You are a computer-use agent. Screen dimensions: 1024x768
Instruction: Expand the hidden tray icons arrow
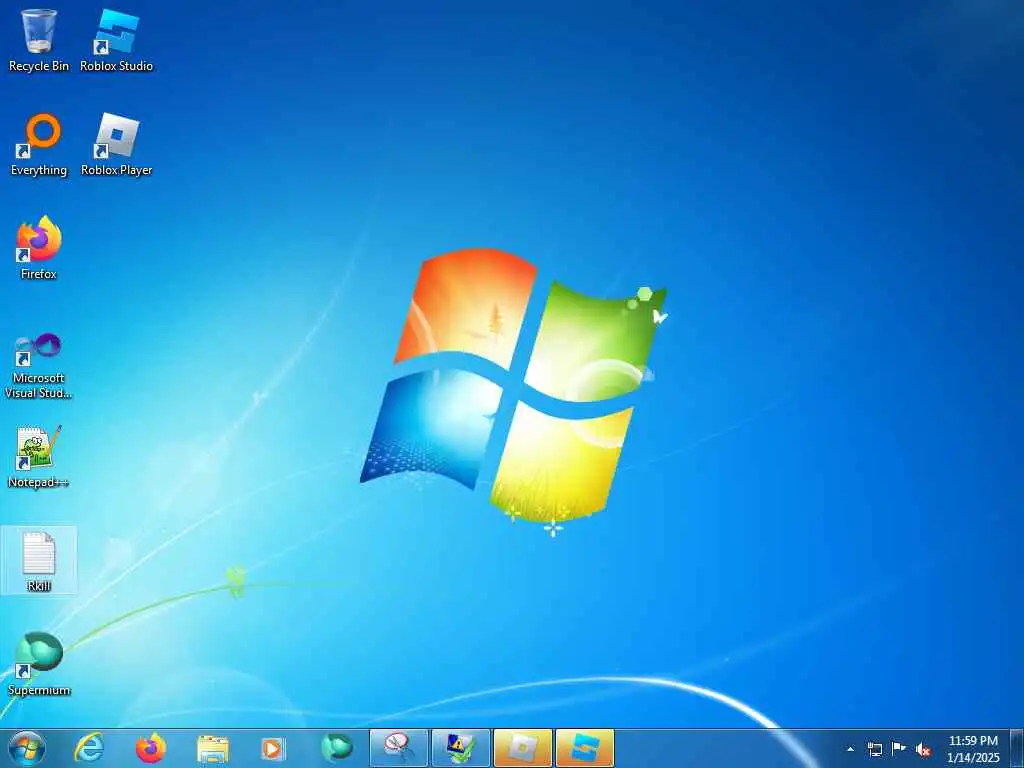pos(850,749)
